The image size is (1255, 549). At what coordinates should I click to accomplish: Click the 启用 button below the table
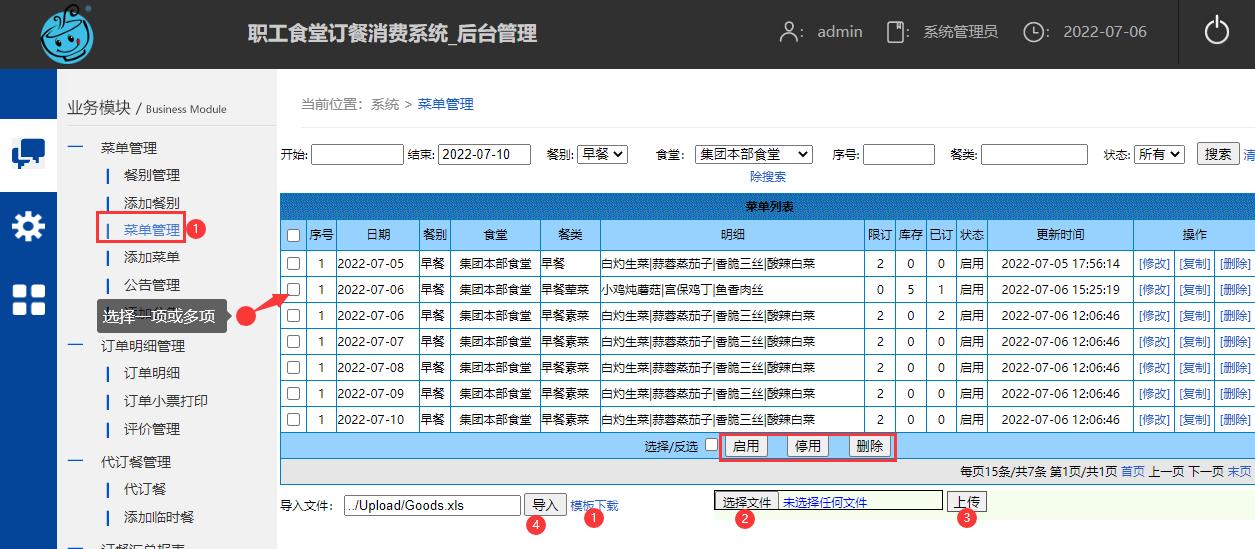pos(746,446)
